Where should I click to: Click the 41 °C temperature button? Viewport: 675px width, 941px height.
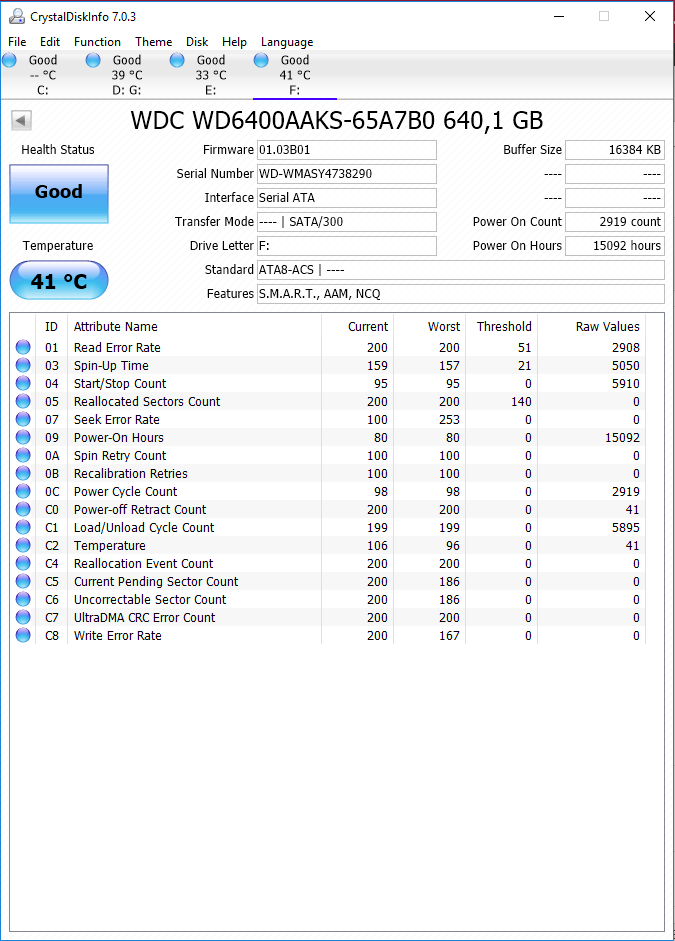(x=59, y=280)
